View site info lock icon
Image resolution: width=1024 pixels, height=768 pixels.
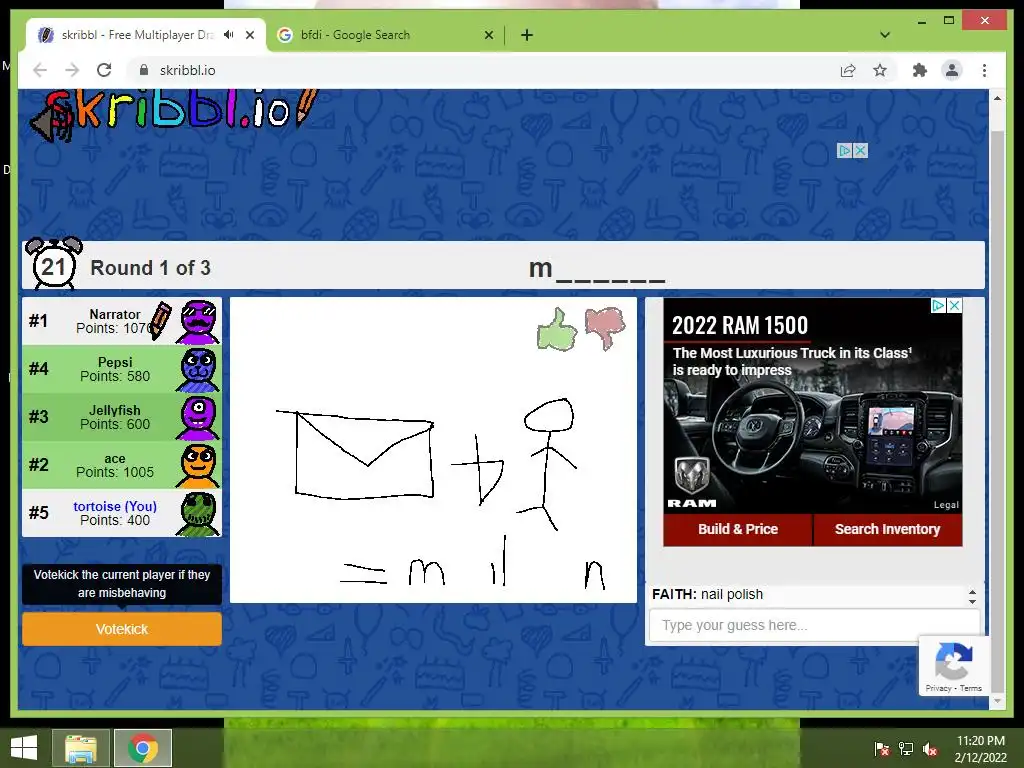[144, 70]
